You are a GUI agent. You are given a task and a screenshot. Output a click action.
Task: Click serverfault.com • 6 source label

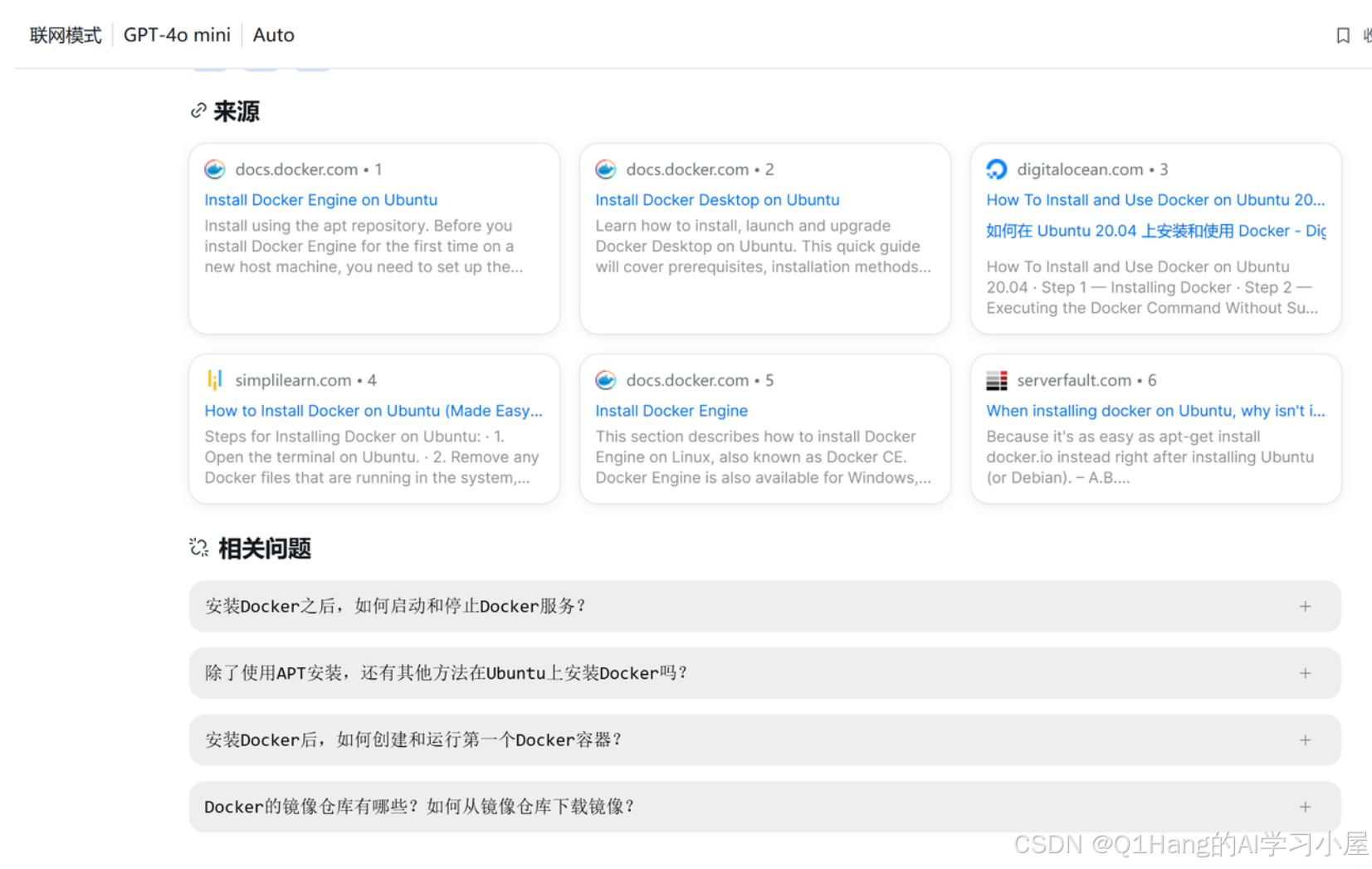tap(1086, 380)
